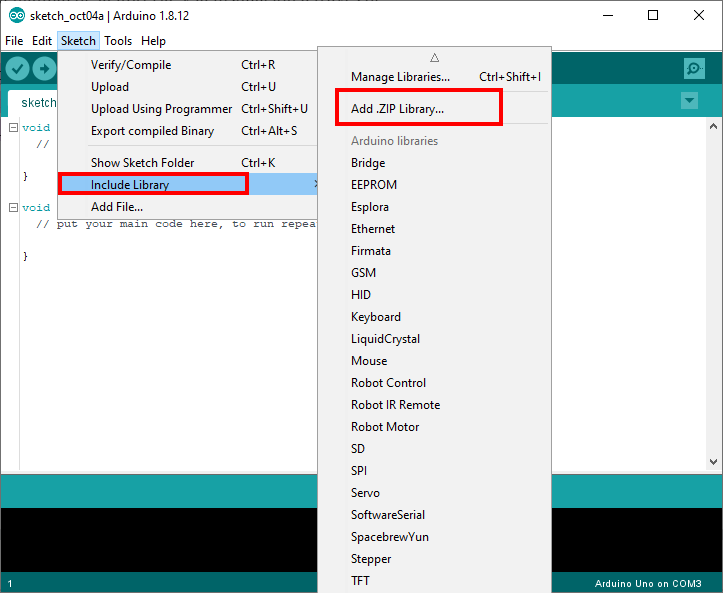Include the GSM library
The image size is (723, 593).
click(434, 273)
